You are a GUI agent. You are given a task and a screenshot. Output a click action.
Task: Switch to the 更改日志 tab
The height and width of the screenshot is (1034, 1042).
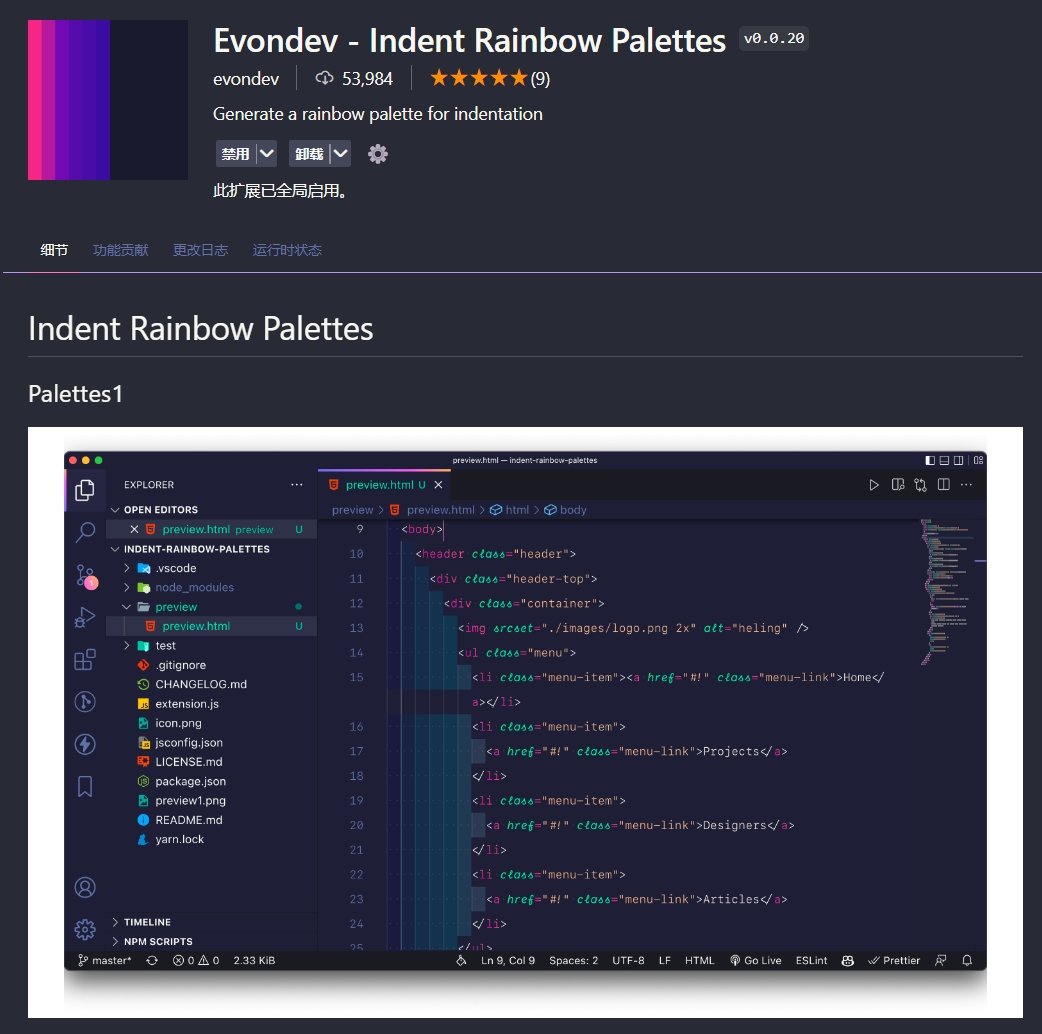click(200, 250)
